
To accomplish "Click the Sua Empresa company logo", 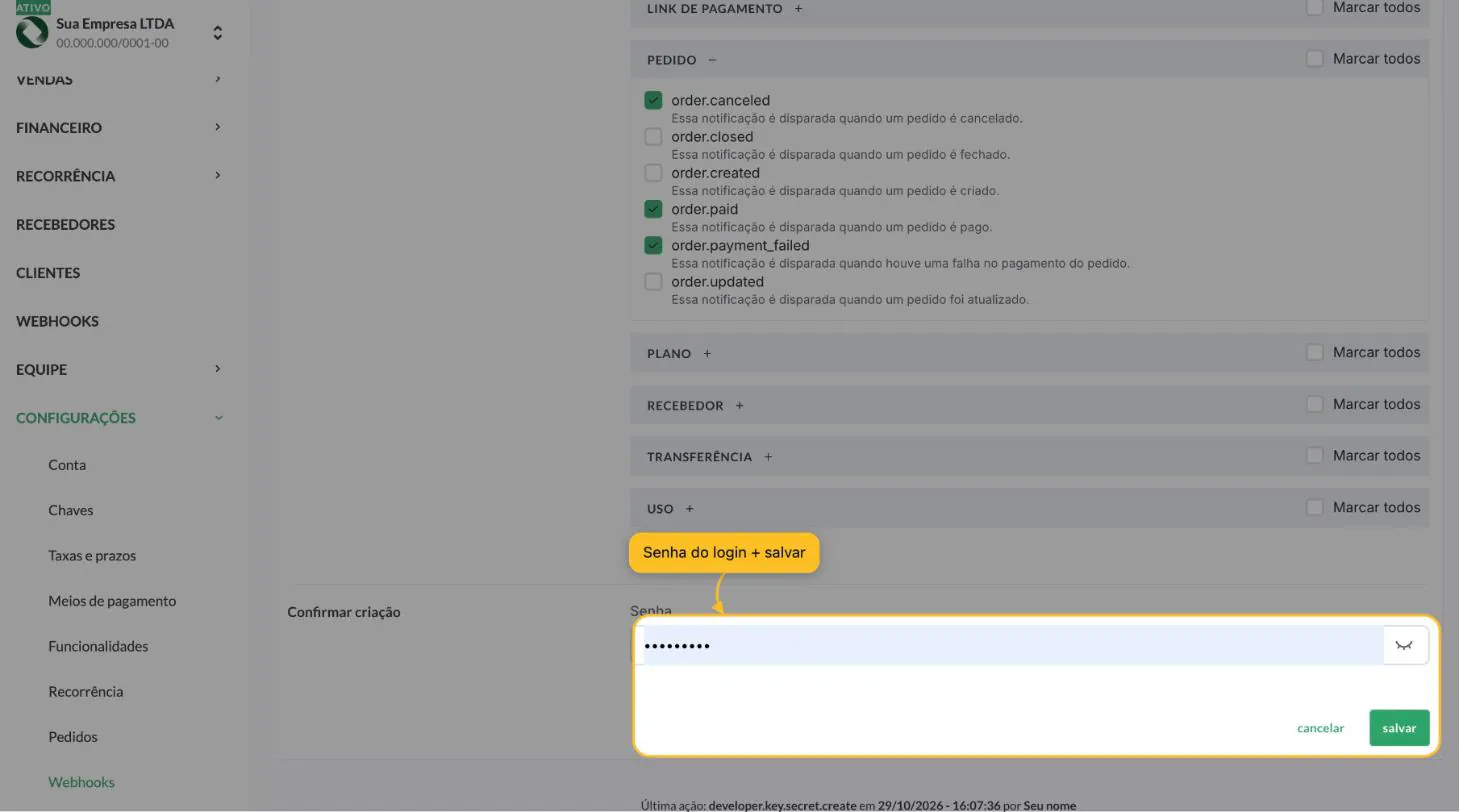I will pos(32,32).
